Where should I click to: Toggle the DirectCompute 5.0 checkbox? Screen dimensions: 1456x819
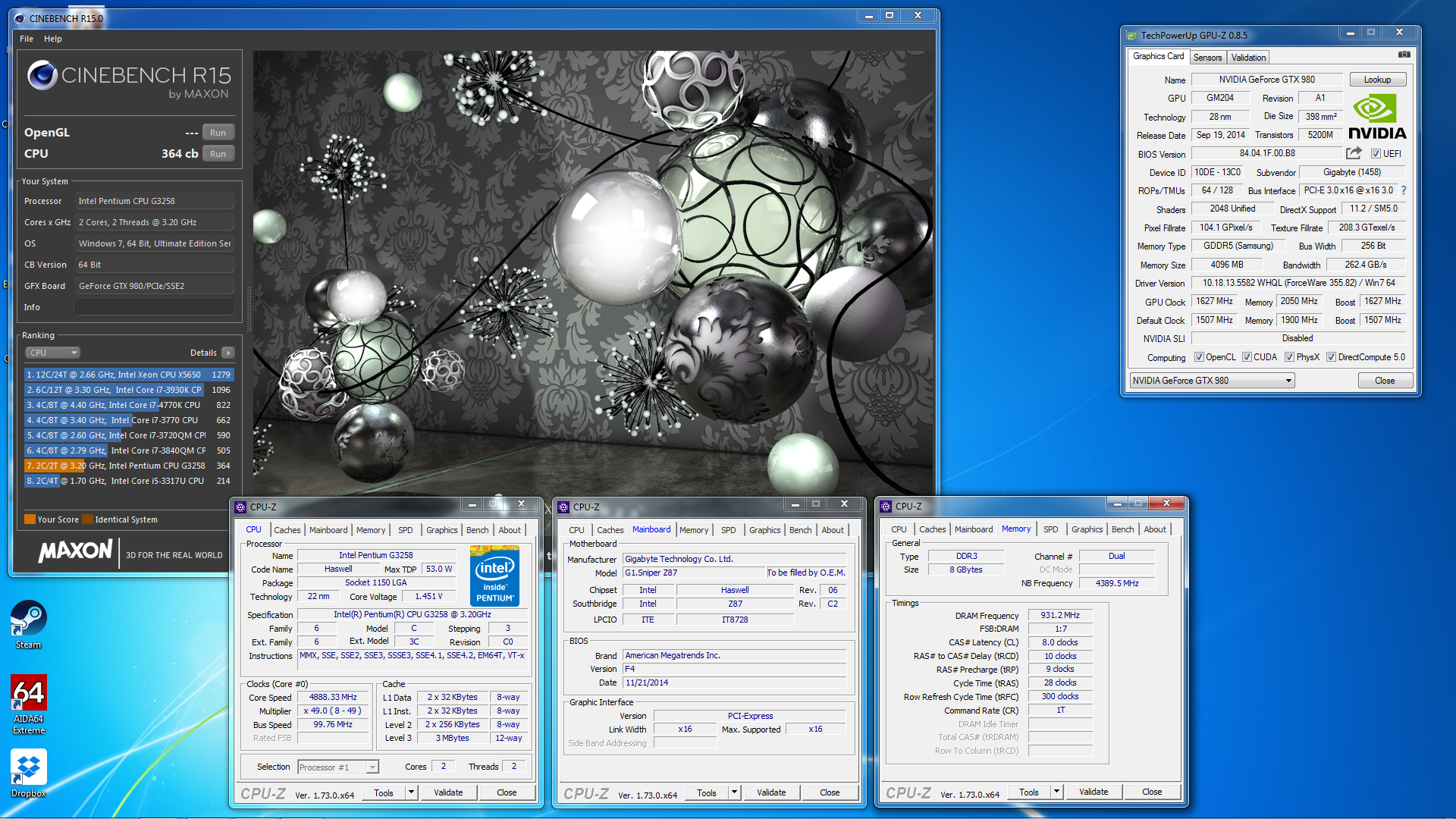[x=1331, y=357]
